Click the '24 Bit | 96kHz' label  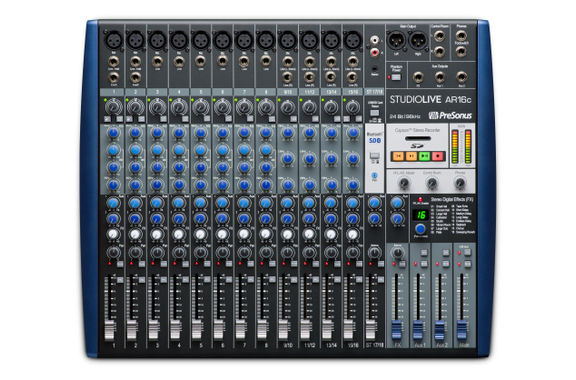click(x=405, y=116)
